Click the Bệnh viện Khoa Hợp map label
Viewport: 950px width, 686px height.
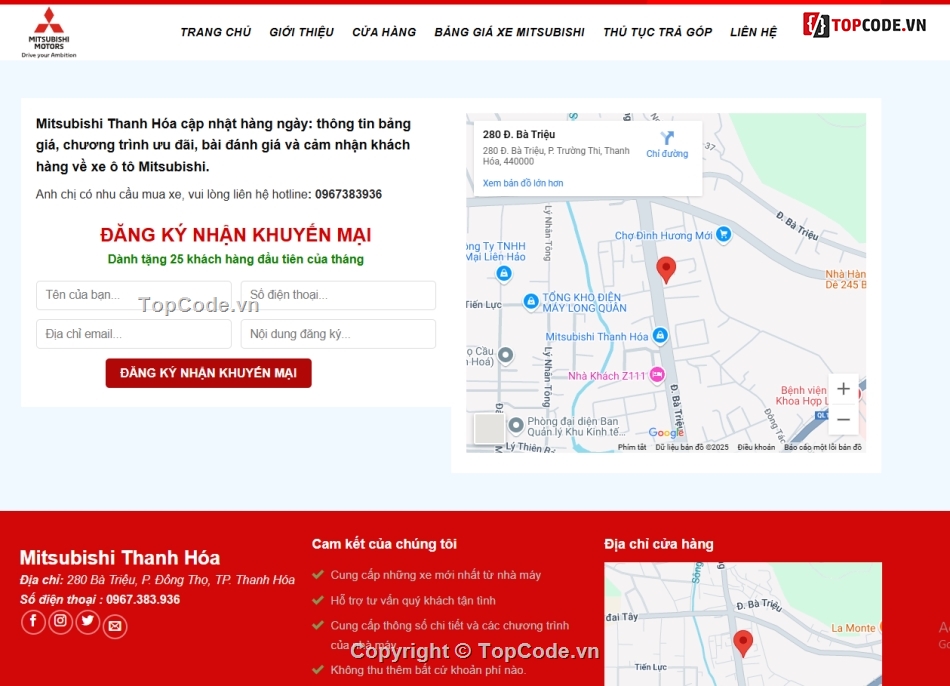[801, 396]
